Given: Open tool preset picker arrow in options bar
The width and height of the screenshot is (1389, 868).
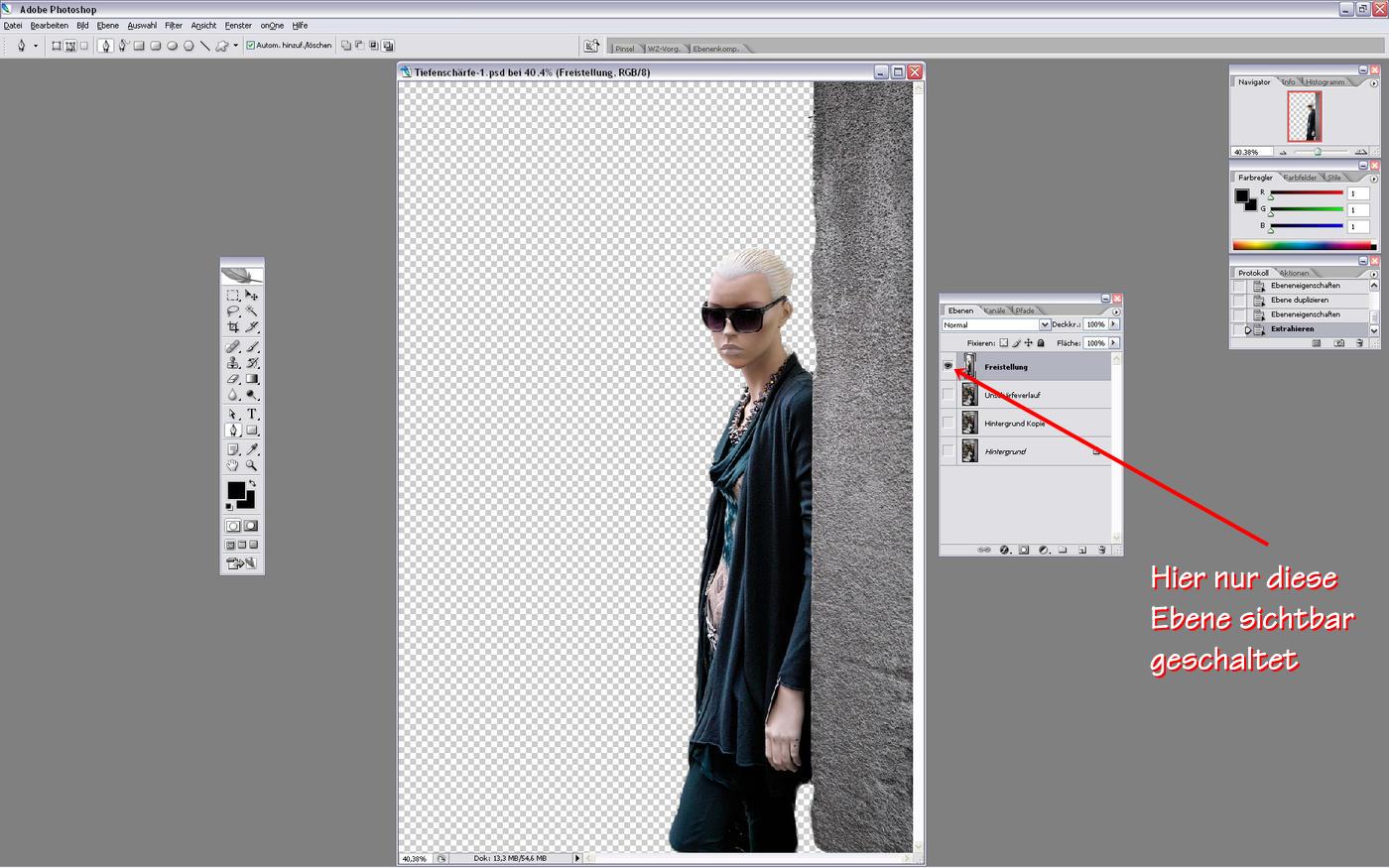Looking at the screenshot, I should (x=36, y=46).
